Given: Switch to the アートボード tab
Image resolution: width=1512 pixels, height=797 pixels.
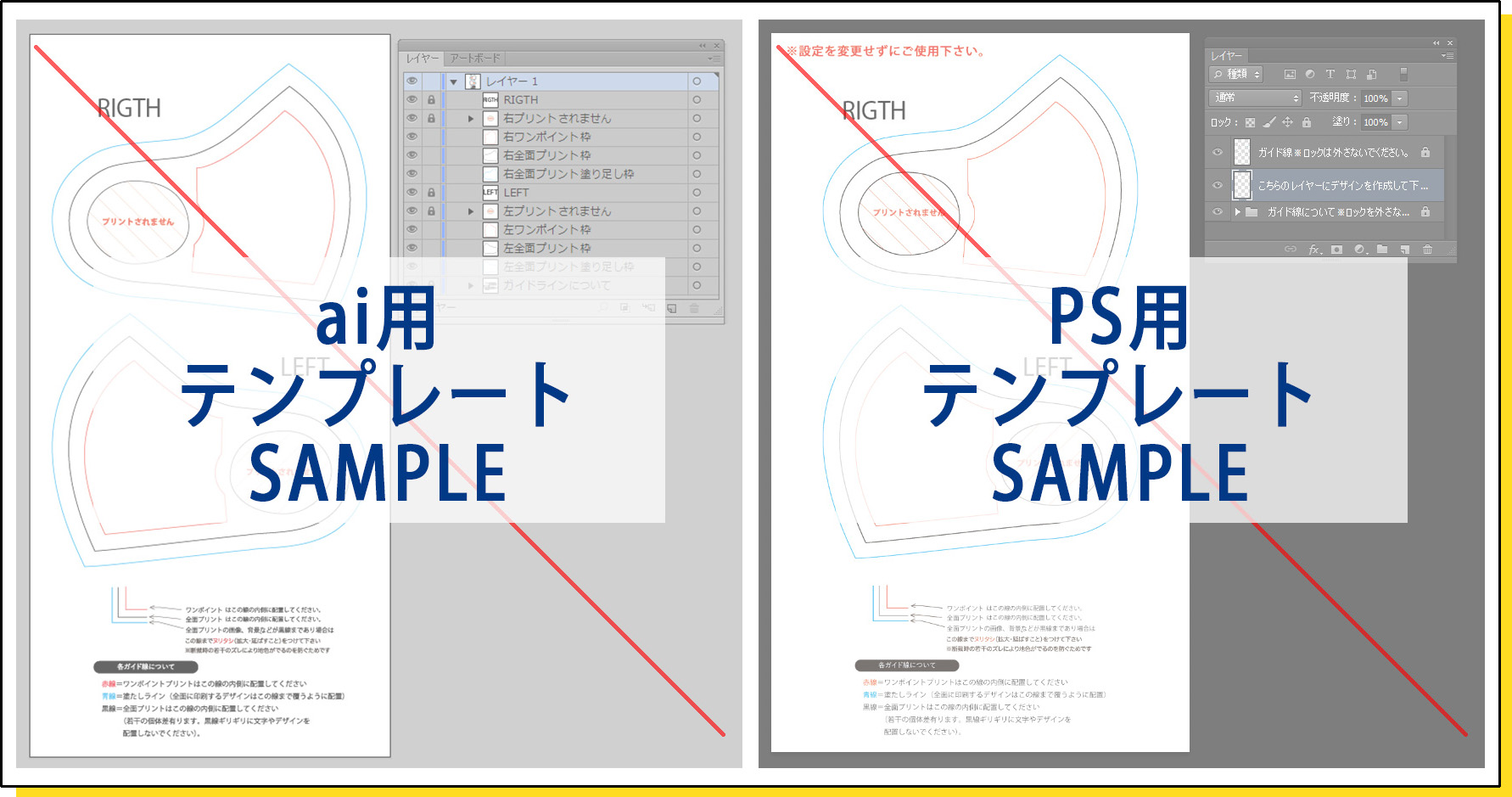Looking at the screenshot, I should (x=475, y=59).
